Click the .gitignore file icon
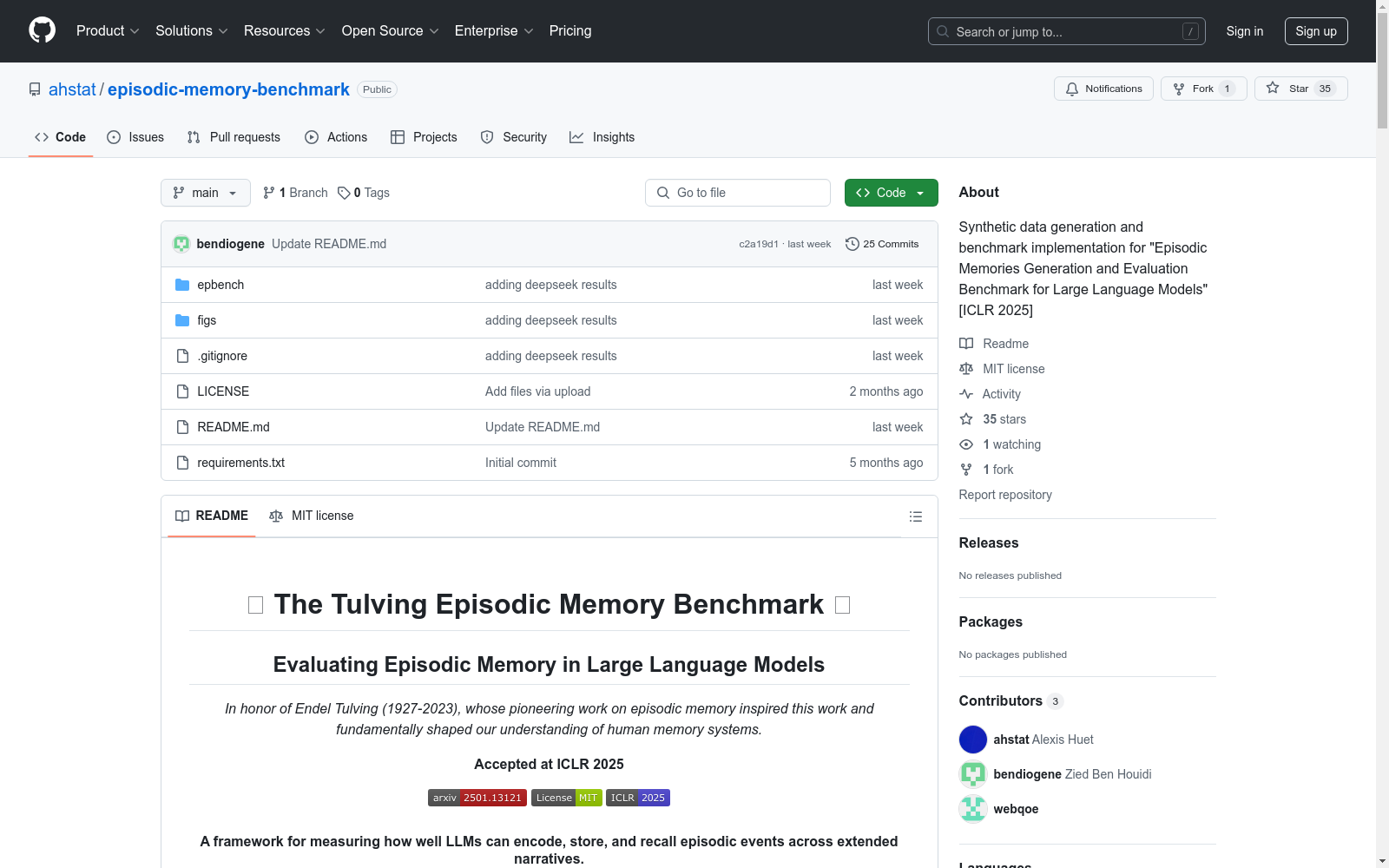1389x868 pixels. tap(182, 356)
